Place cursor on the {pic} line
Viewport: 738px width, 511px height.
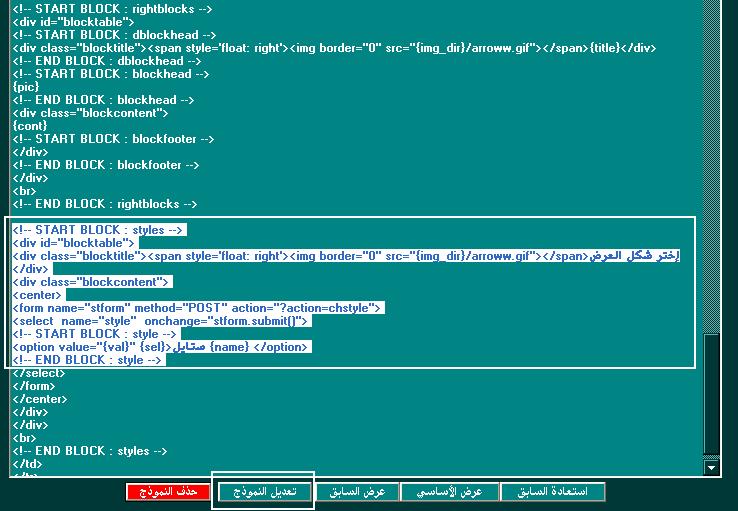click(x=26, y=87)
